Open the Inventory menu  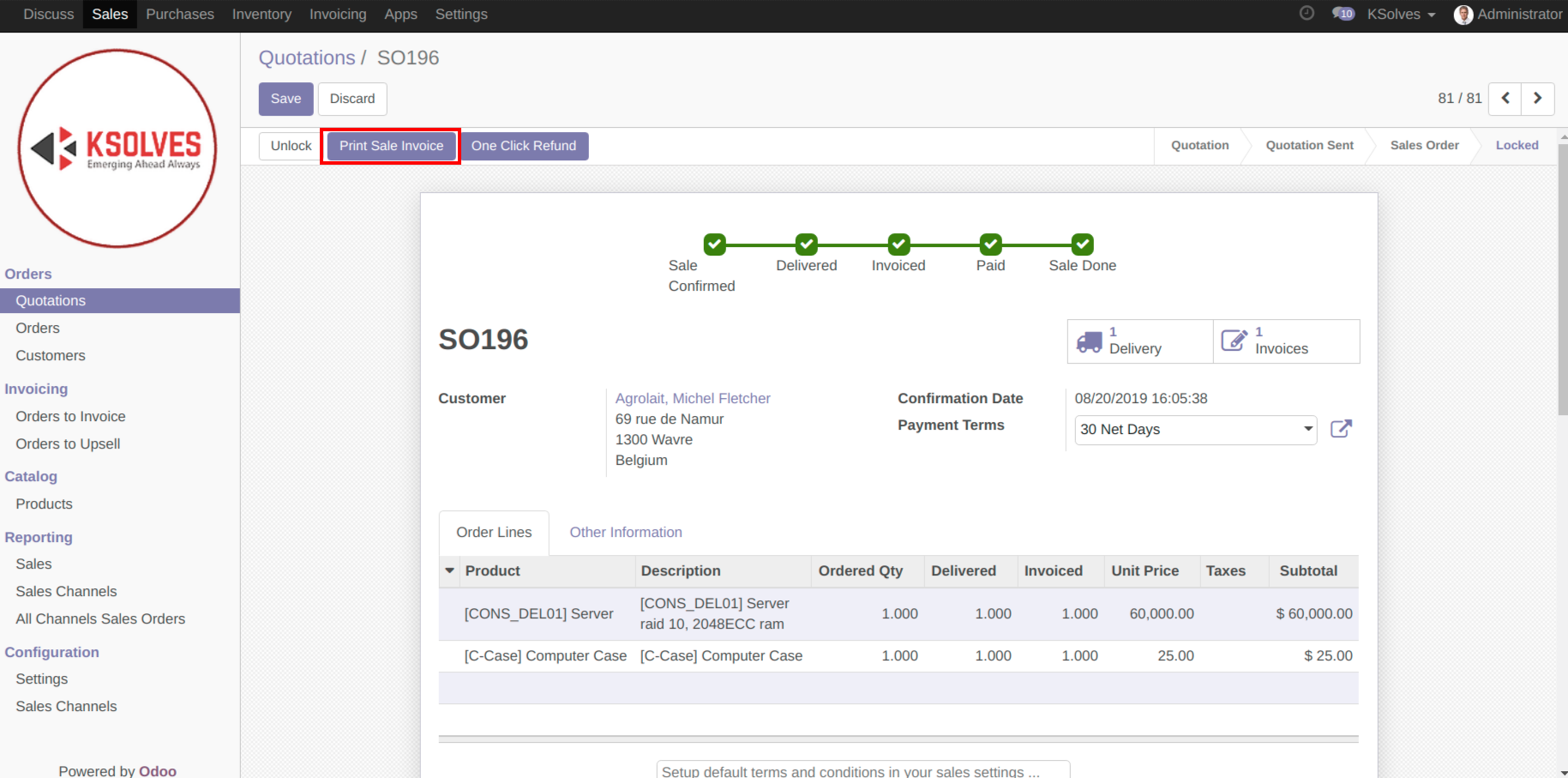click(x=261, y=15)
